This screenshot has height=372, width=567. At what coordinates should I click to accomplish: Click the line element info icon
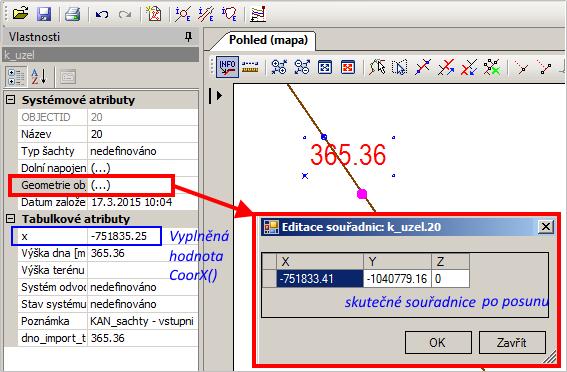pyautogui.click(x=206, y=14)
